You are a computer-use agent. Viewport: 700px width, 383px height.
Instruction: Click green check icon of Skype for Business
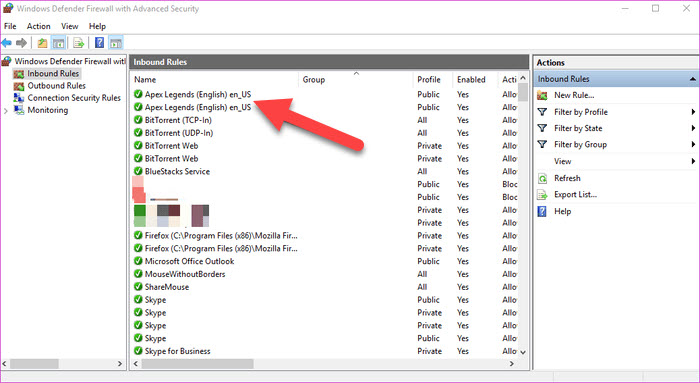pyautogui.click(x=138, y=351)
